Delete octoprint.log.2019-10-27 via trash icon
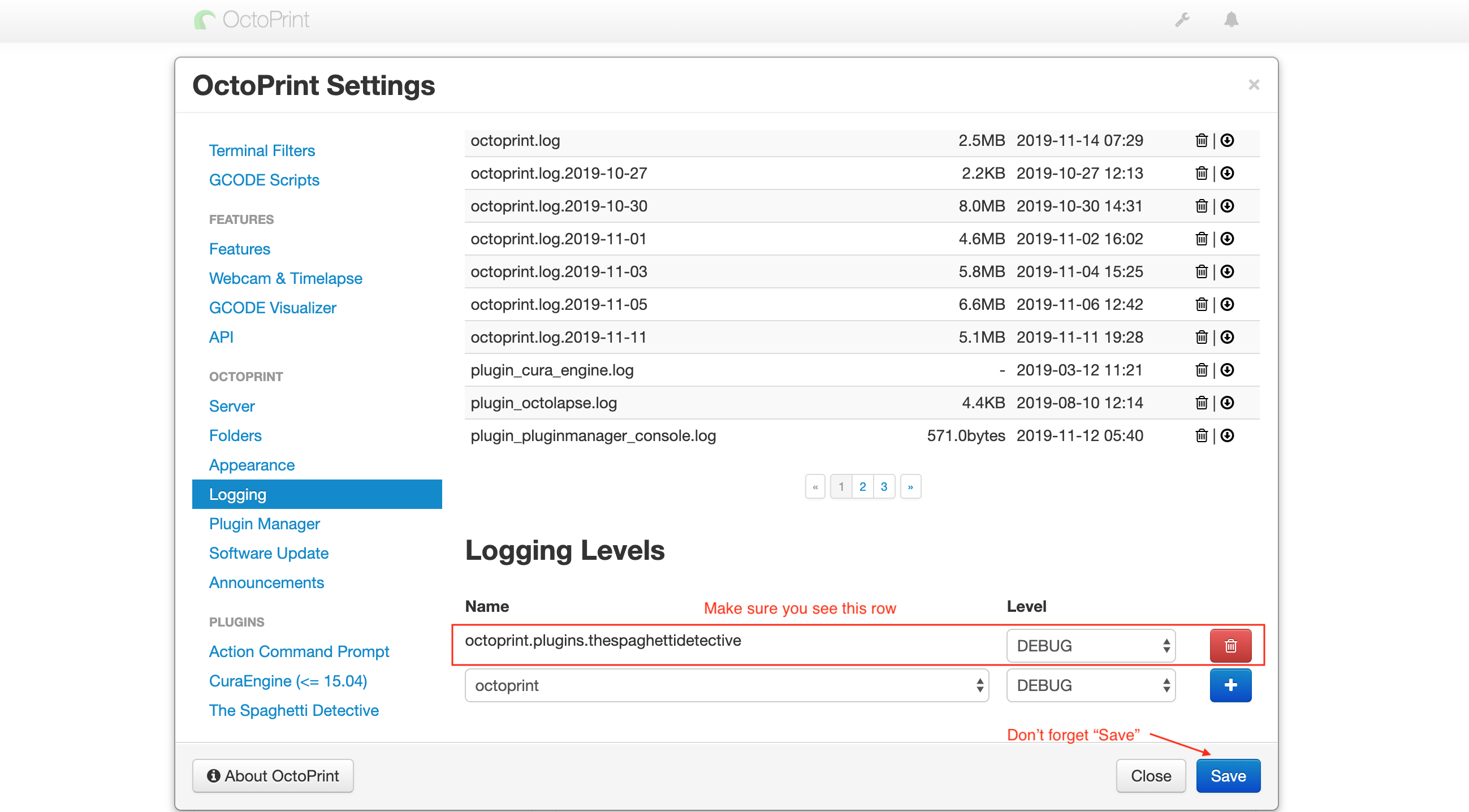 1201,174
